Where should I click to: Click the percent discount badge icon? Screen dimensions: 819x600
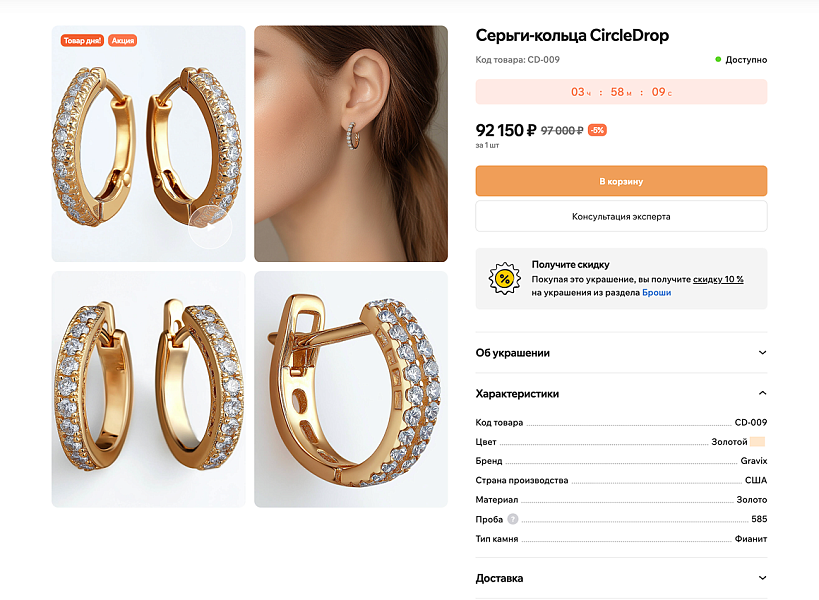click(x=503, y=279)
